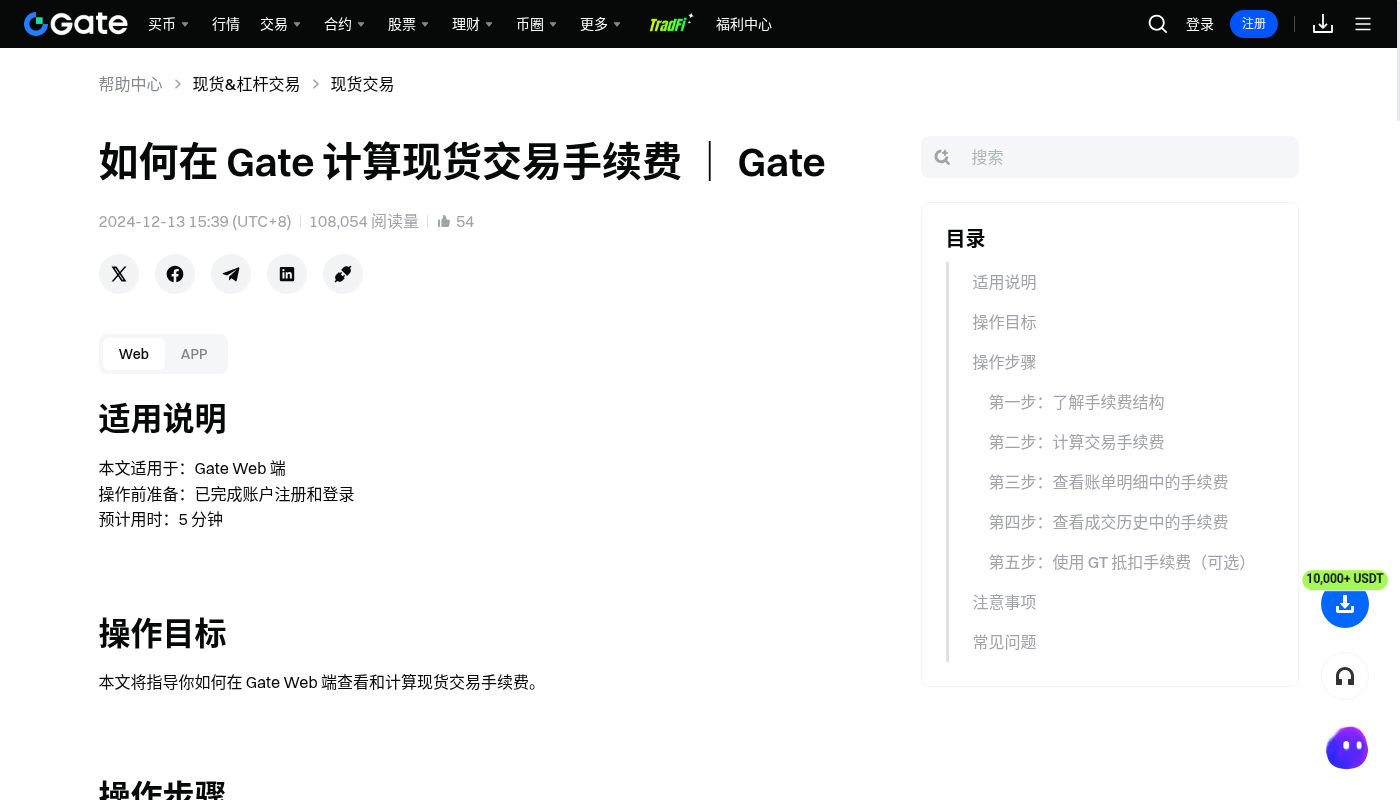Go to 帮助中心 breadcrumb
1400x800 pixels.
click(130, 84)
